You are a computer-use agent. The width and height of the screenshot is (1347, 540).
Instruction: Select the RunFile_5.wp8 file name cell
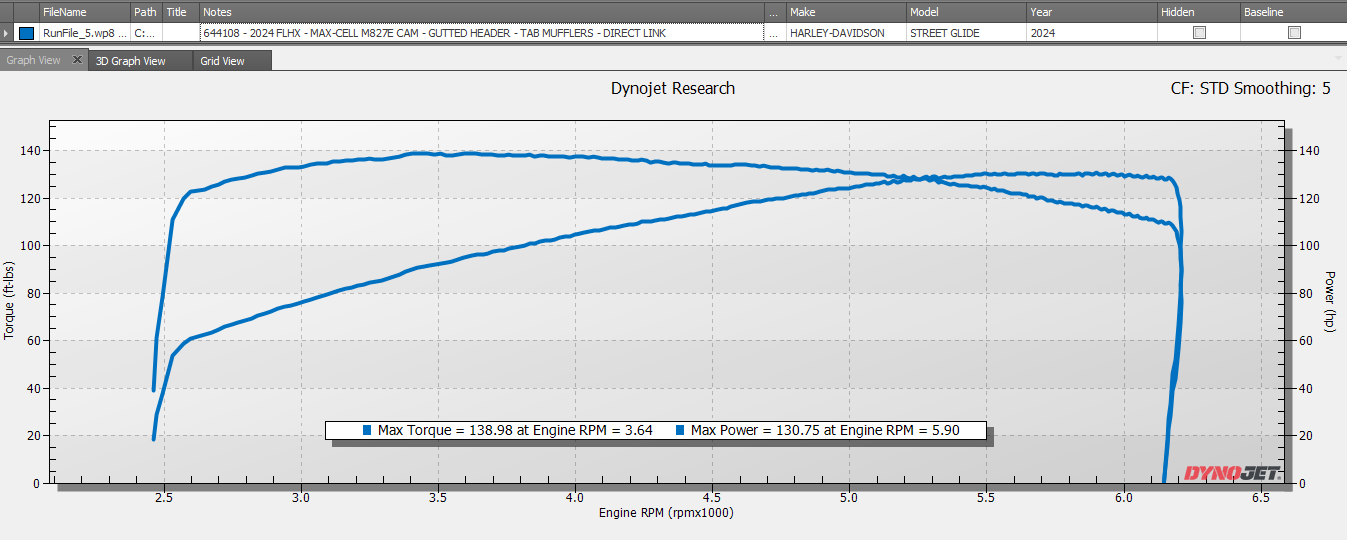85,33
